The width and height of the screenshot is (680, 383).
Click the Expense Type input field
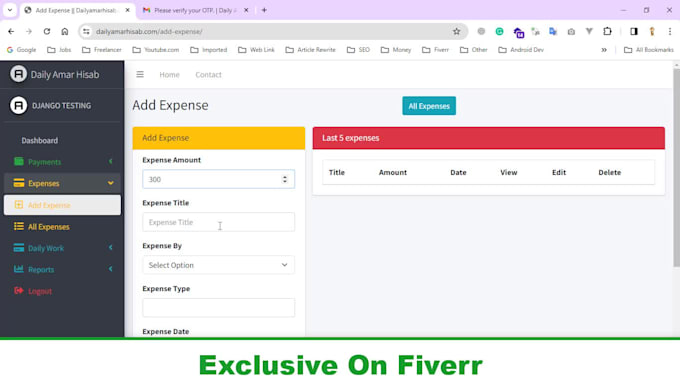[x=219, y=308]
